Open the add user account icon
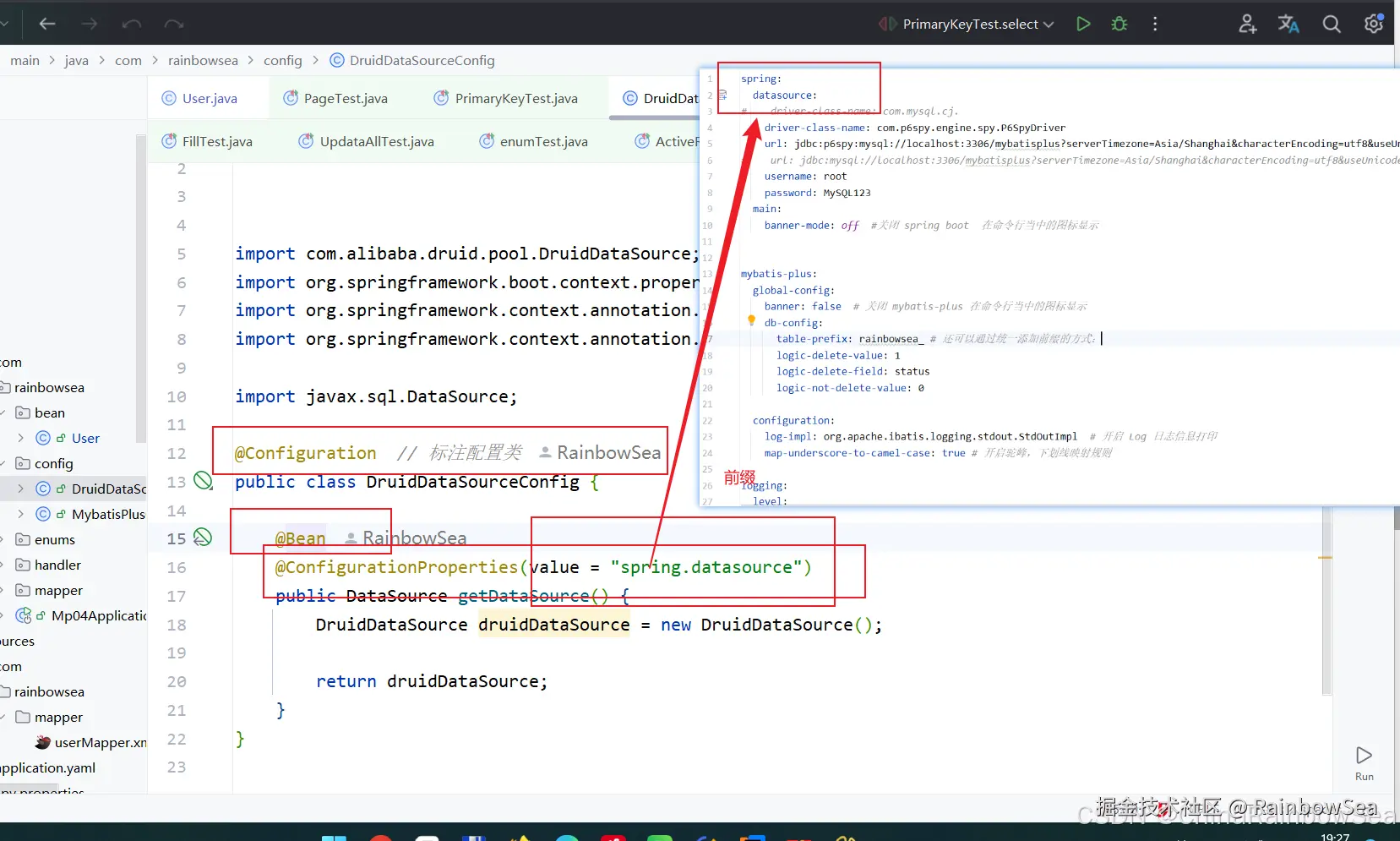 pos(1247,24)
